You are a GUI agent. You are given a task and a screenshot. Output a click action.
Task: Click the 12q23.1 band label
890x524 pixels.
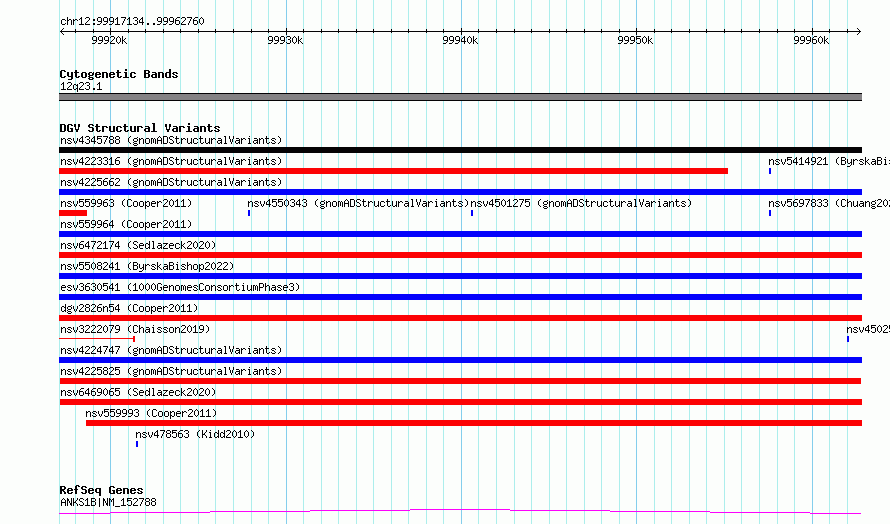81,86
